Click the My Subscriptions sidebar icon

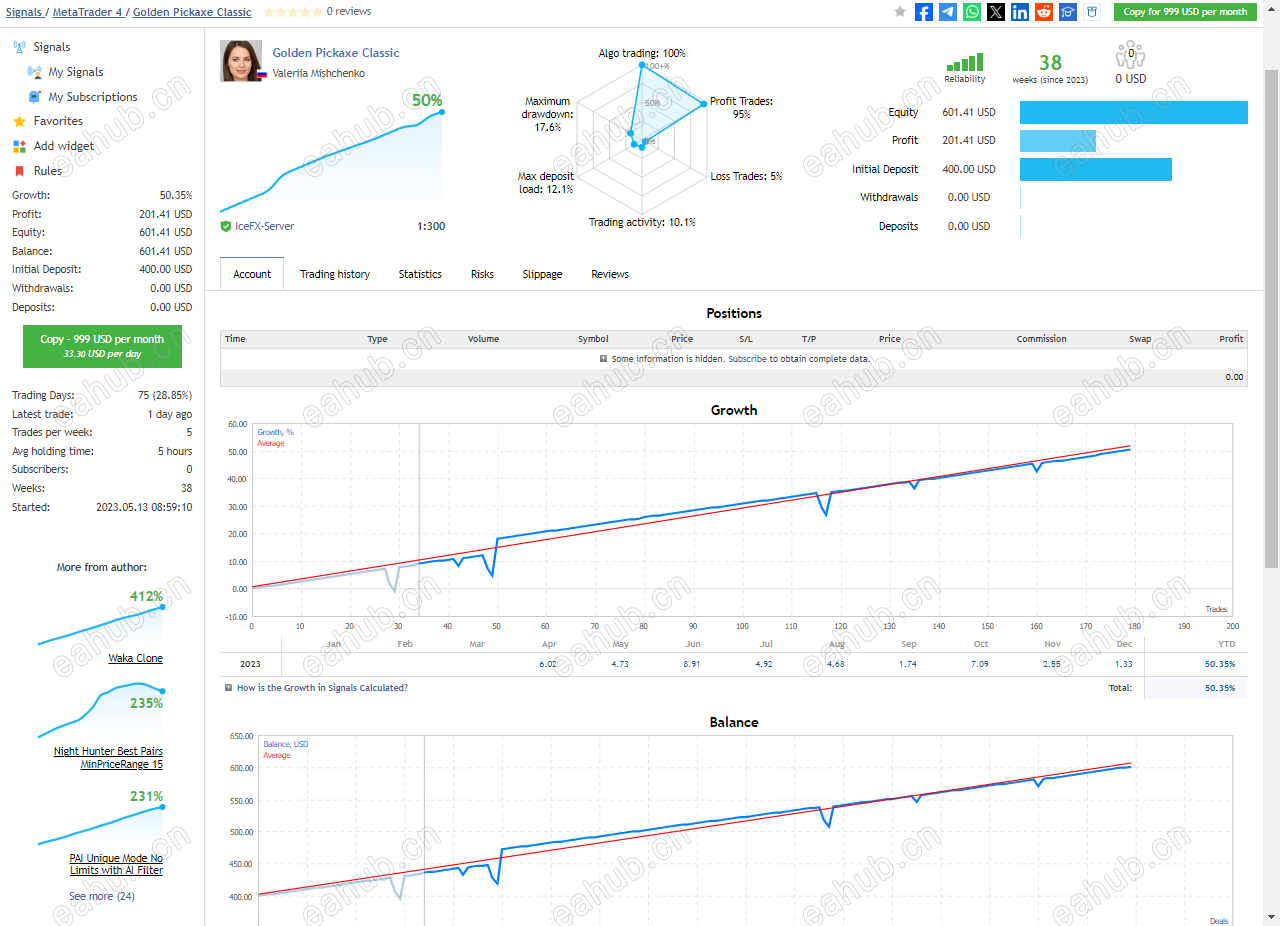(35, 97)
